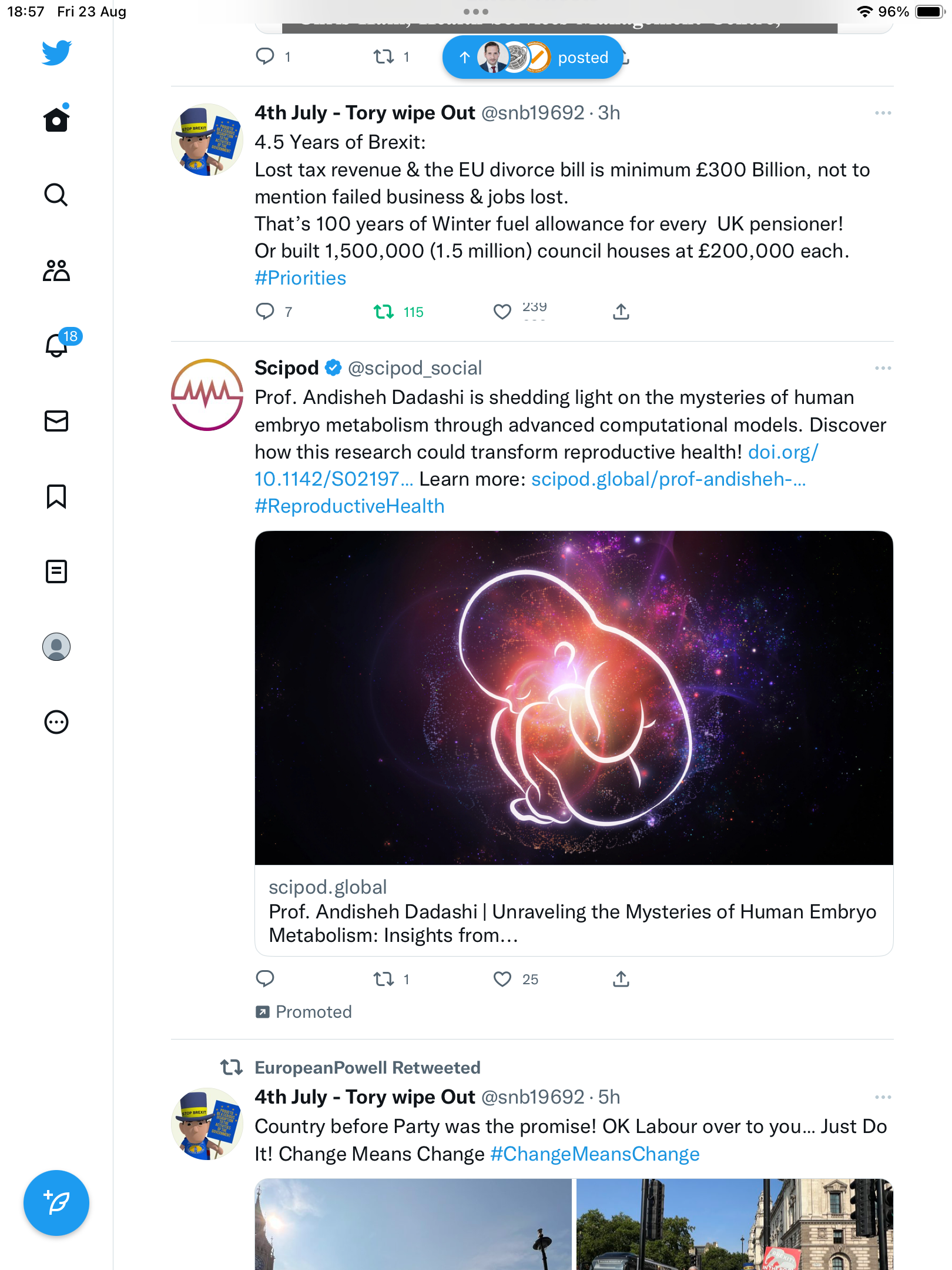The height and width of the screenshot is (1270, 952).
Task: Like the Scipod promoted tweet
Action: pyautogui.click(x=502, y=979)
